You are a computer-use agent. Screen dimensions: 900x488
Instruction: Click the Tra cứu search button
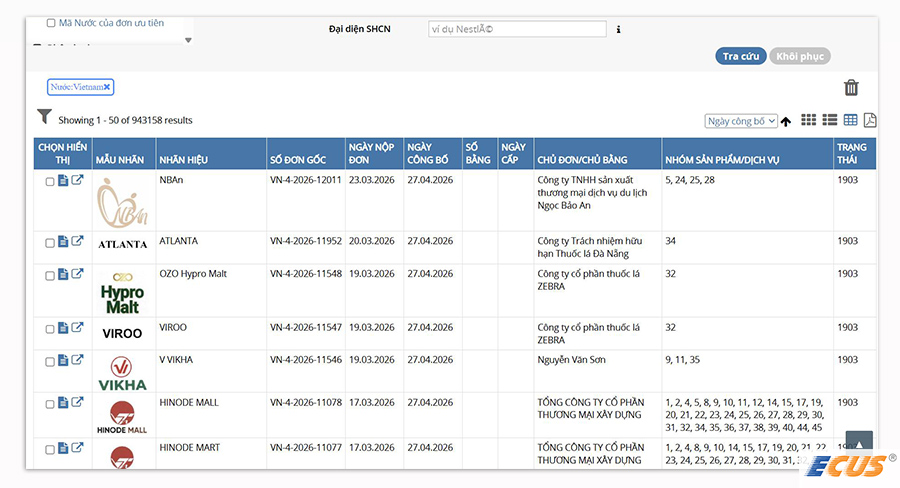coord(740,56)
